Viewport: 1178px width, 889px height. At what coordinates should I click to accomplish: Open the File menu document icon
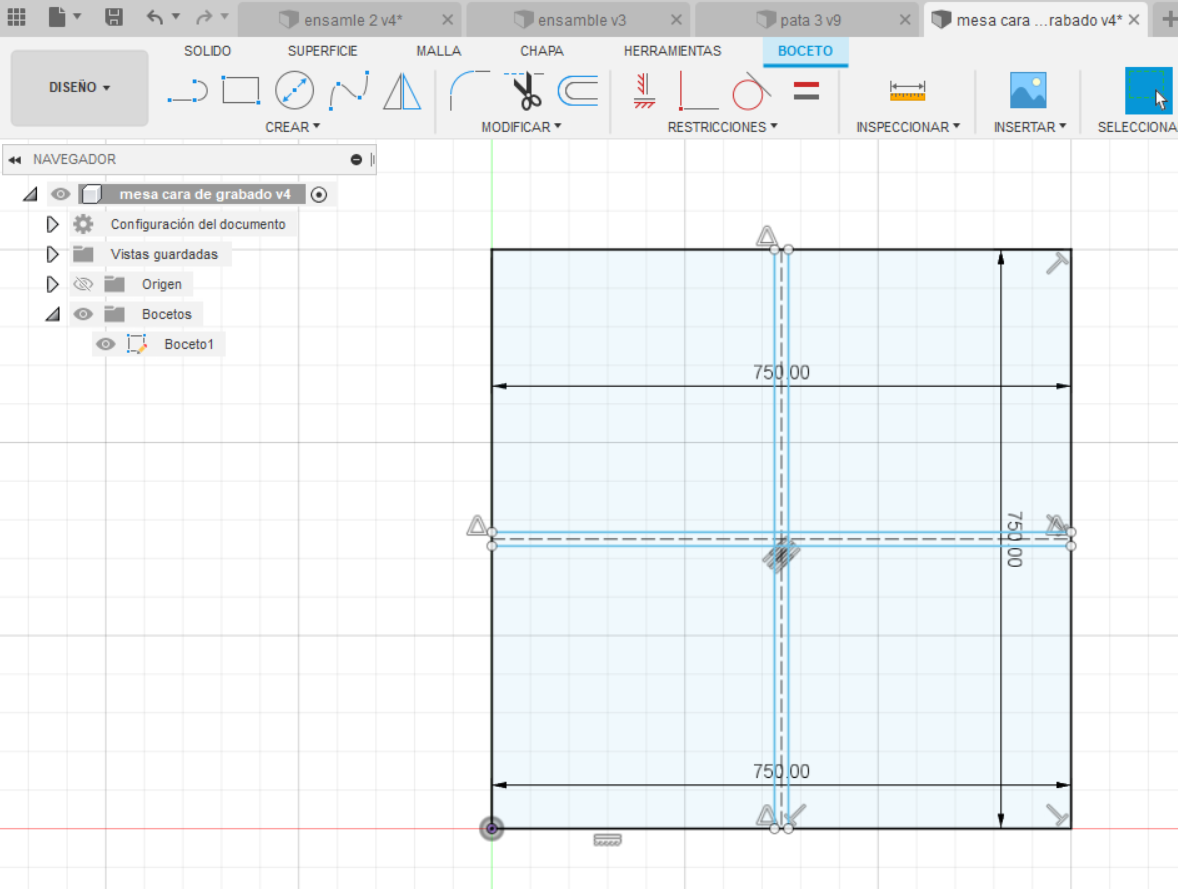pyautogui.click(x=57, y=17)
